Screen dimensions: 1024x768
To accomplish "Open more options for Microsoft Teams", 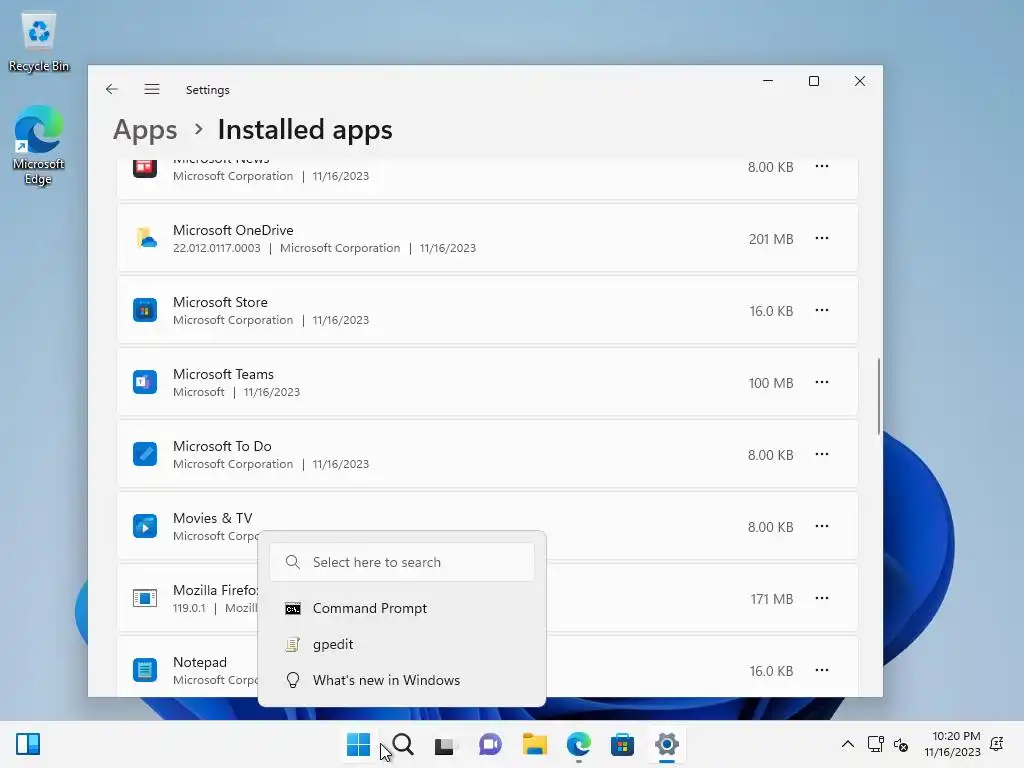I will tap(822, 382).
